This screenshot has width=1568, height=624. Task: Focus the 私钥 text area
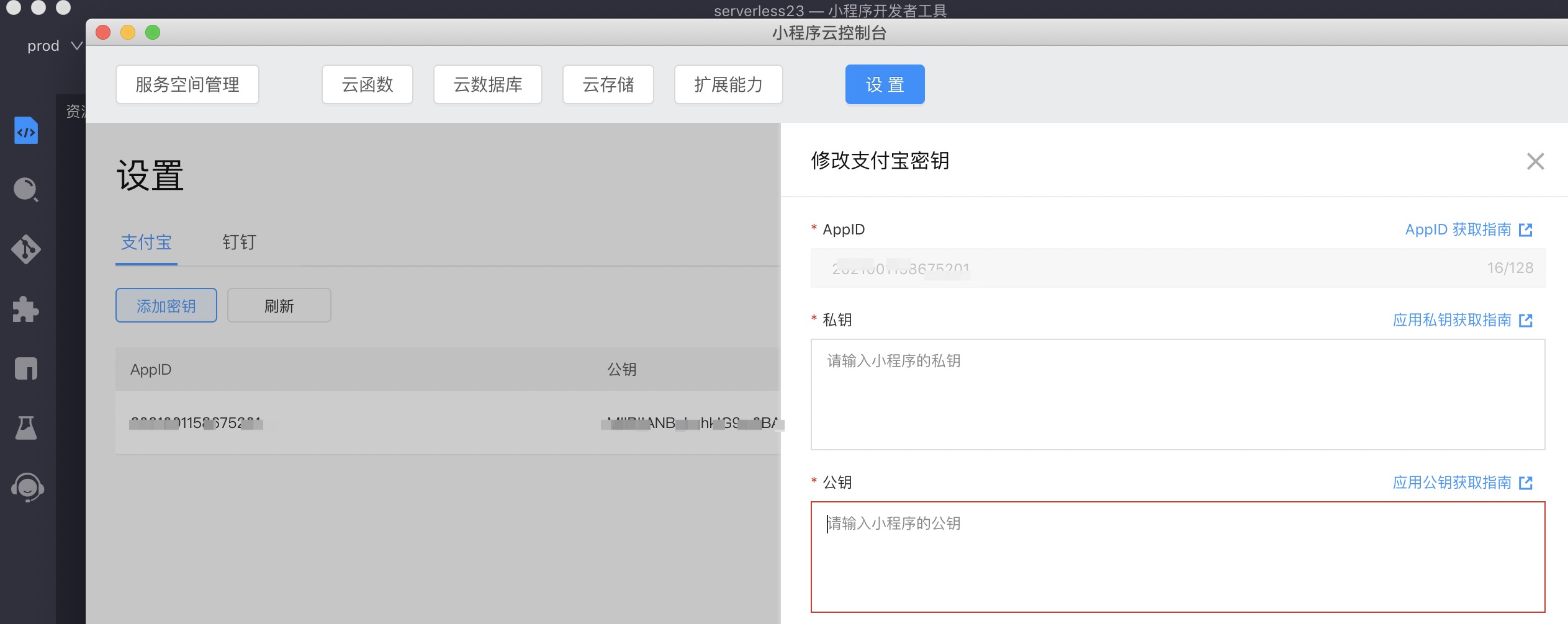(x=1178, y=394)
